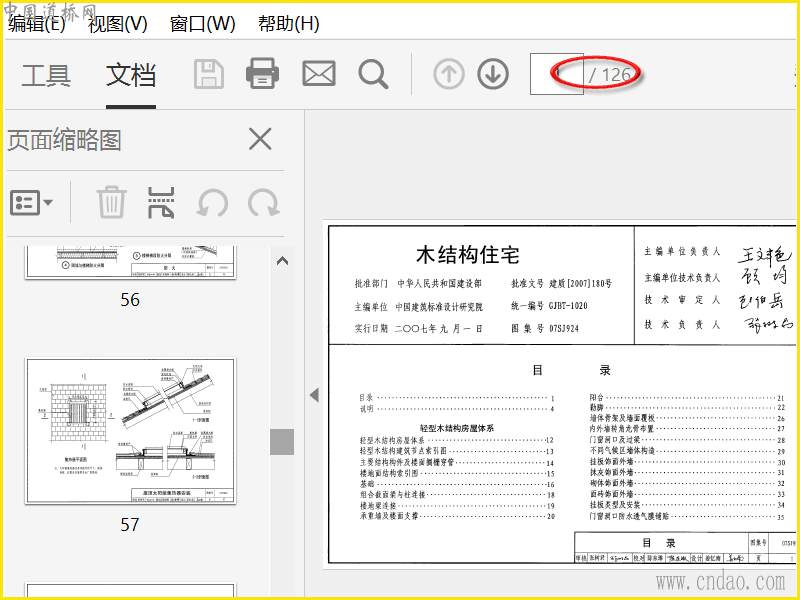Viewport: 800px width, 600px height.
Task: Switch to the 工具 tab
Action: click(x=46, y=75)
